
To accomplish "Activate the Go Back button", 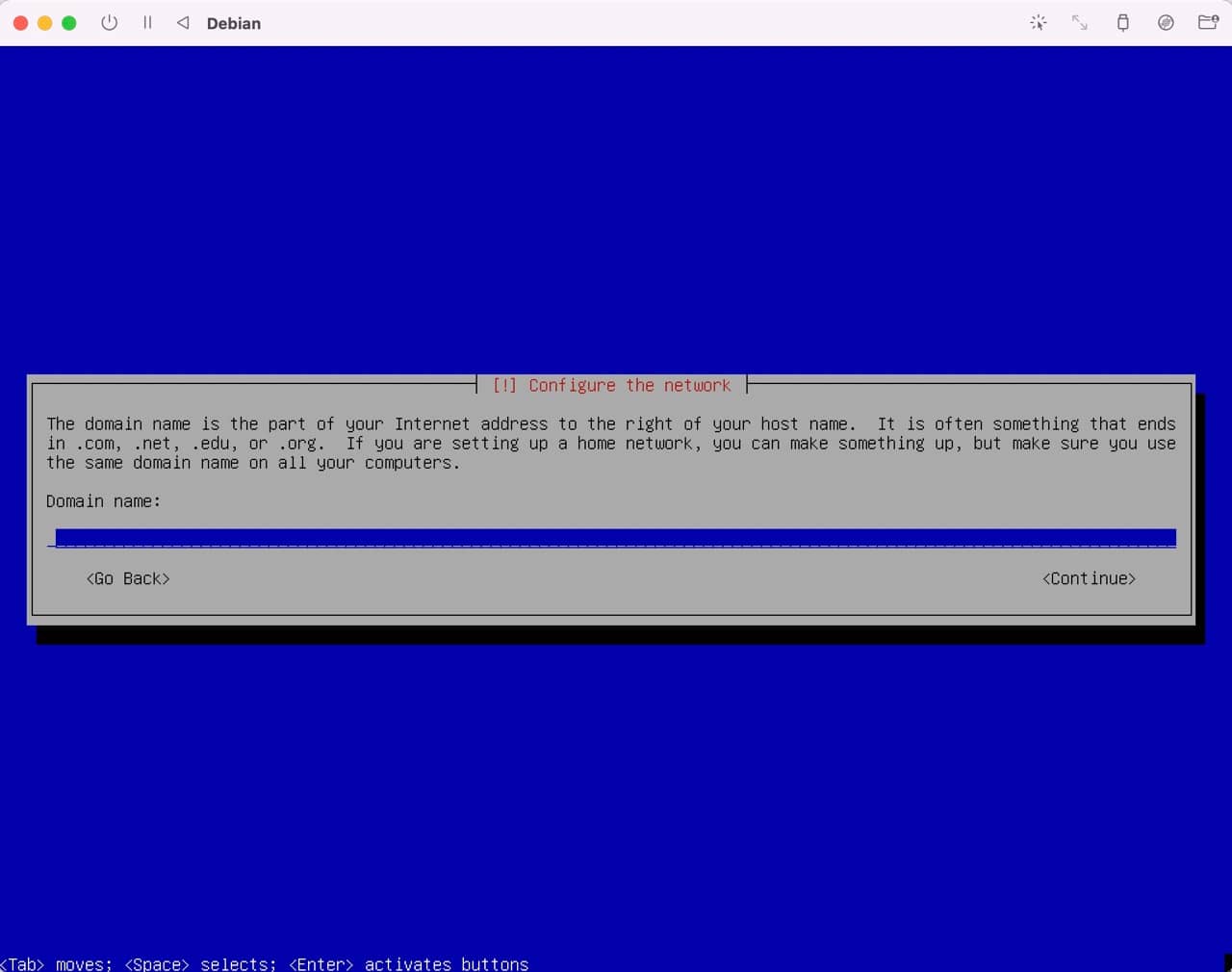I will [x=128, y=578].
